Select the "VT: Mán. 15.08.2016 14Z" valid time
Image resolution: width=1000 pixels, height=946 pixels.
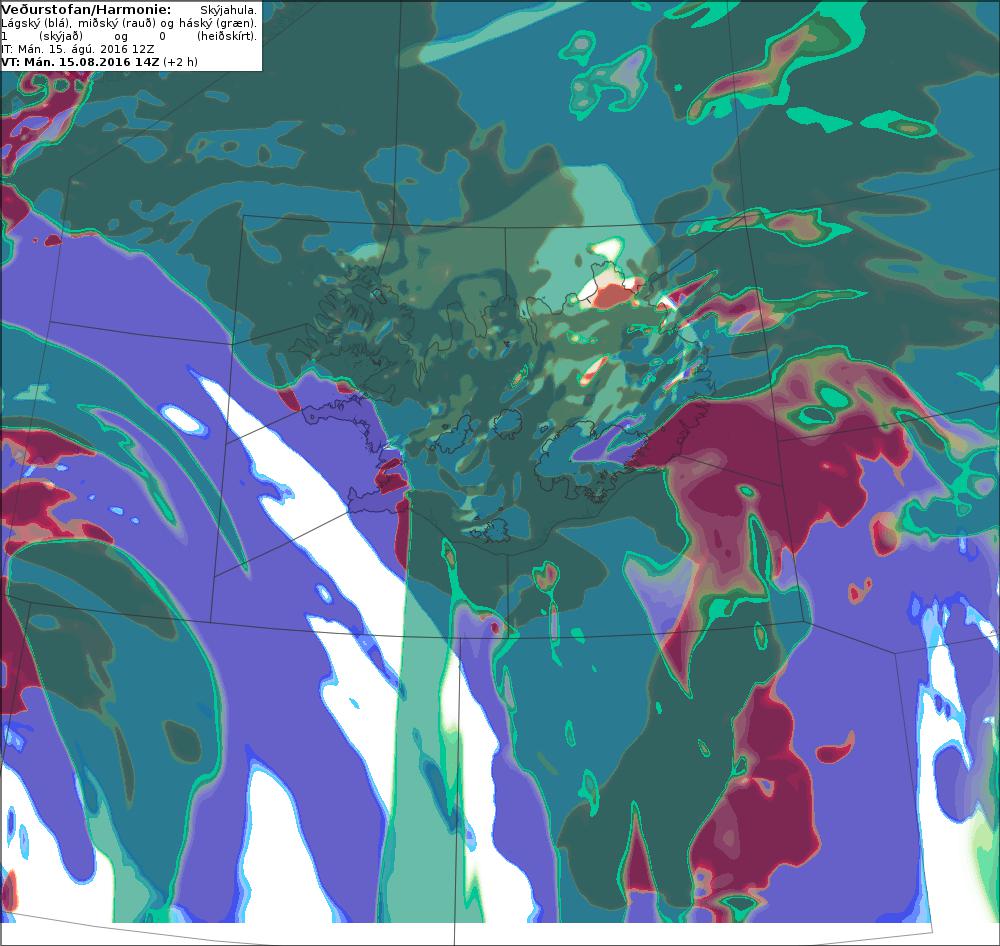click(80, 62)
